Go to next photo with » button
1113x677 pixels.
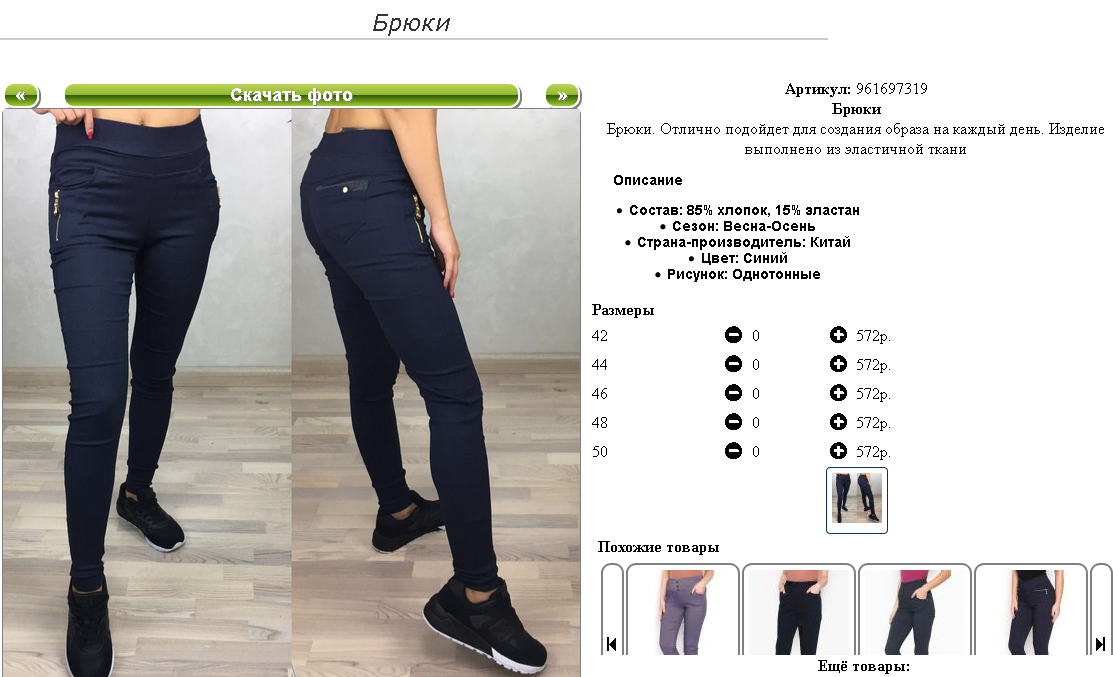click(x=562, y=95)
